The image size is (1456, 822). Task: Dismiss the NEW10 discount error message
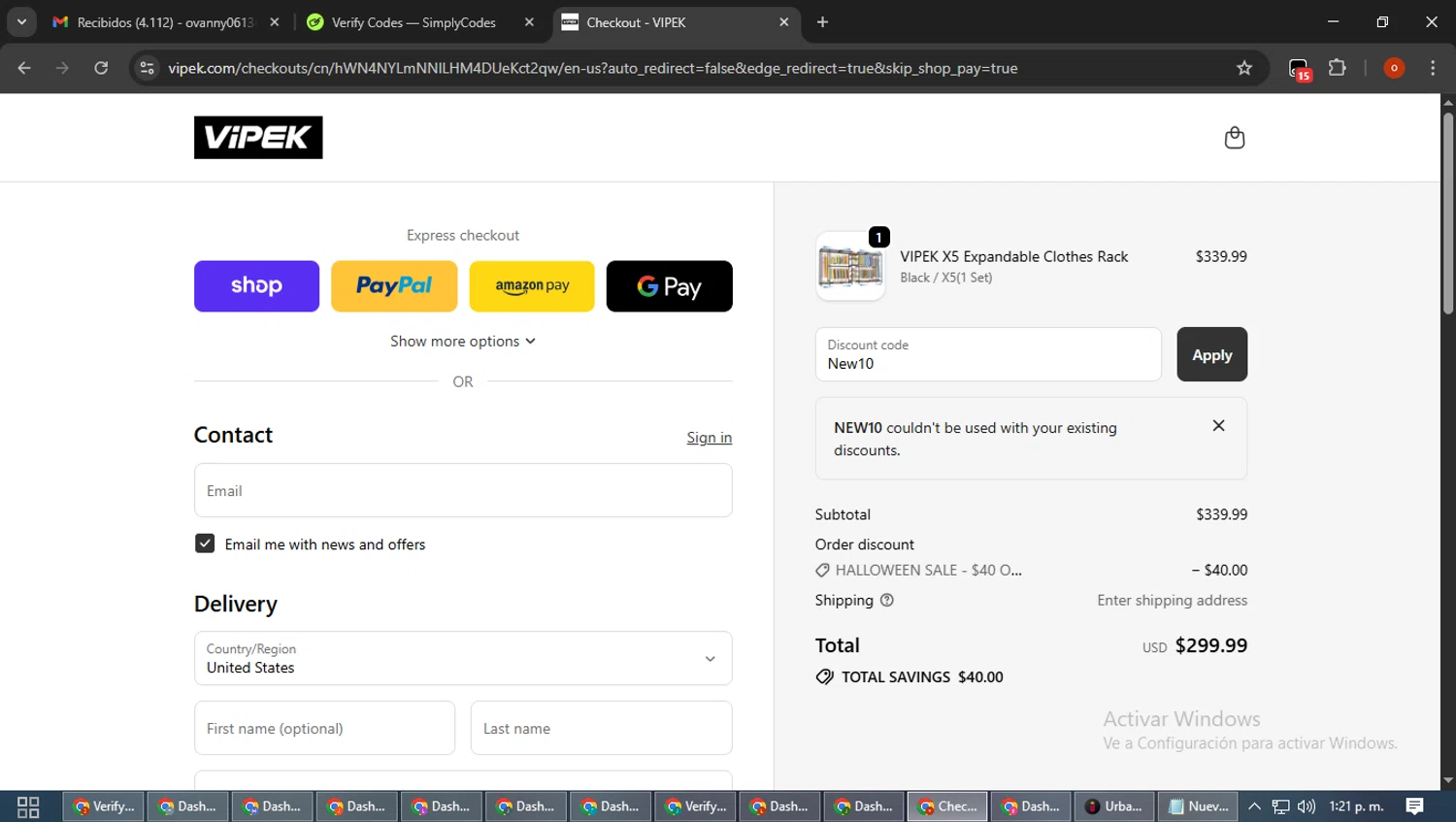(1218, 426)
